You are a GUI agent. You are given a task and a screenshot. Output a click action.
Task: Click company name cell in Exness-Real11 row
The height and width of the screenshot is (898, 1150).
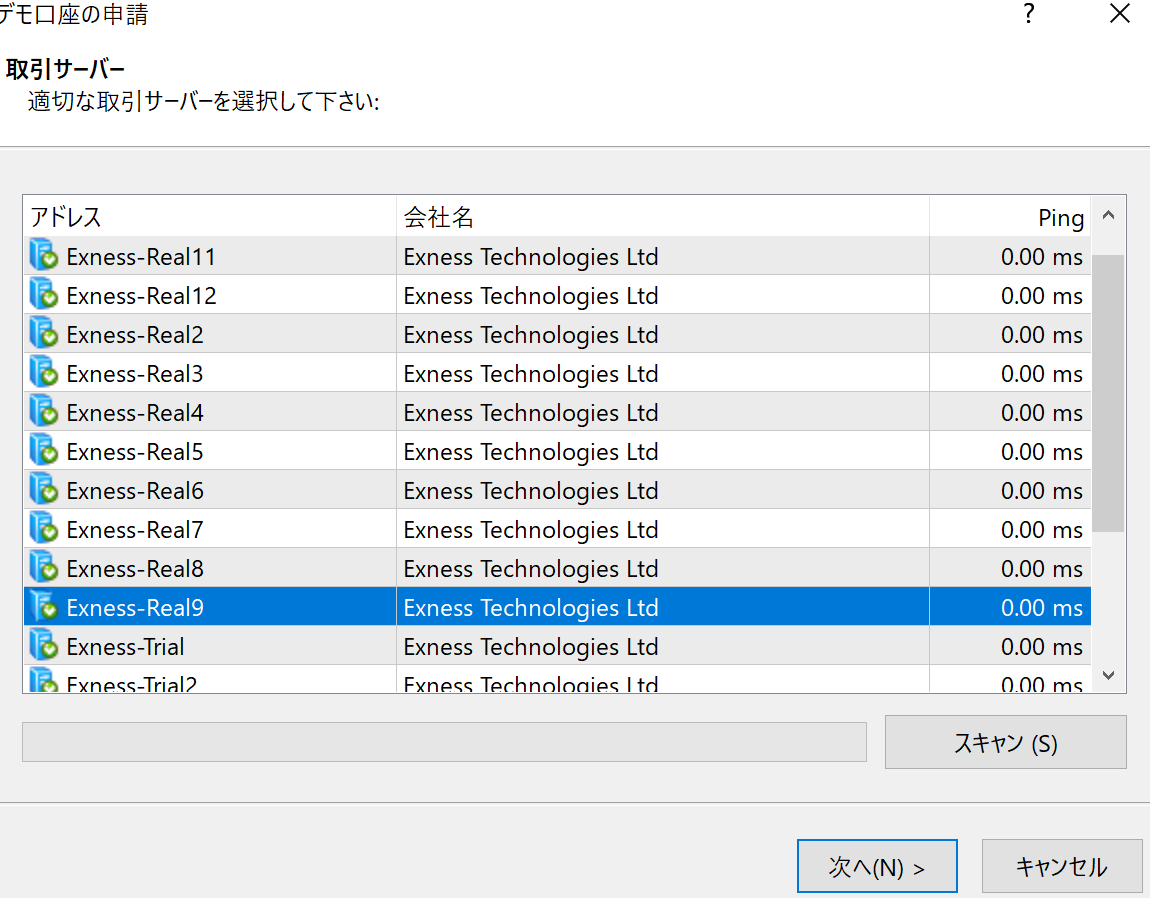coord(663,256)
